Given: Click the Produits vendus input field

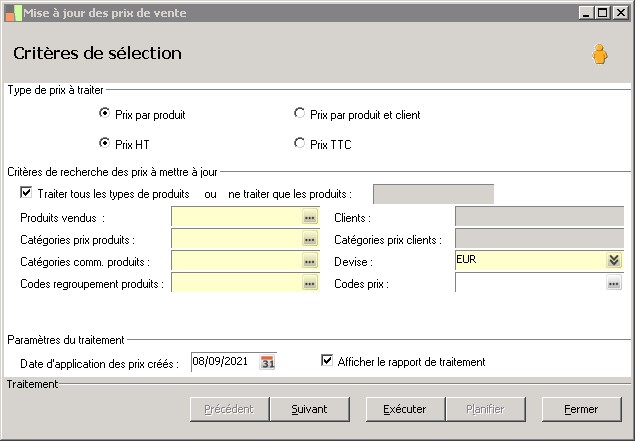Looking at the screenshot, I should tap(236, 217).
